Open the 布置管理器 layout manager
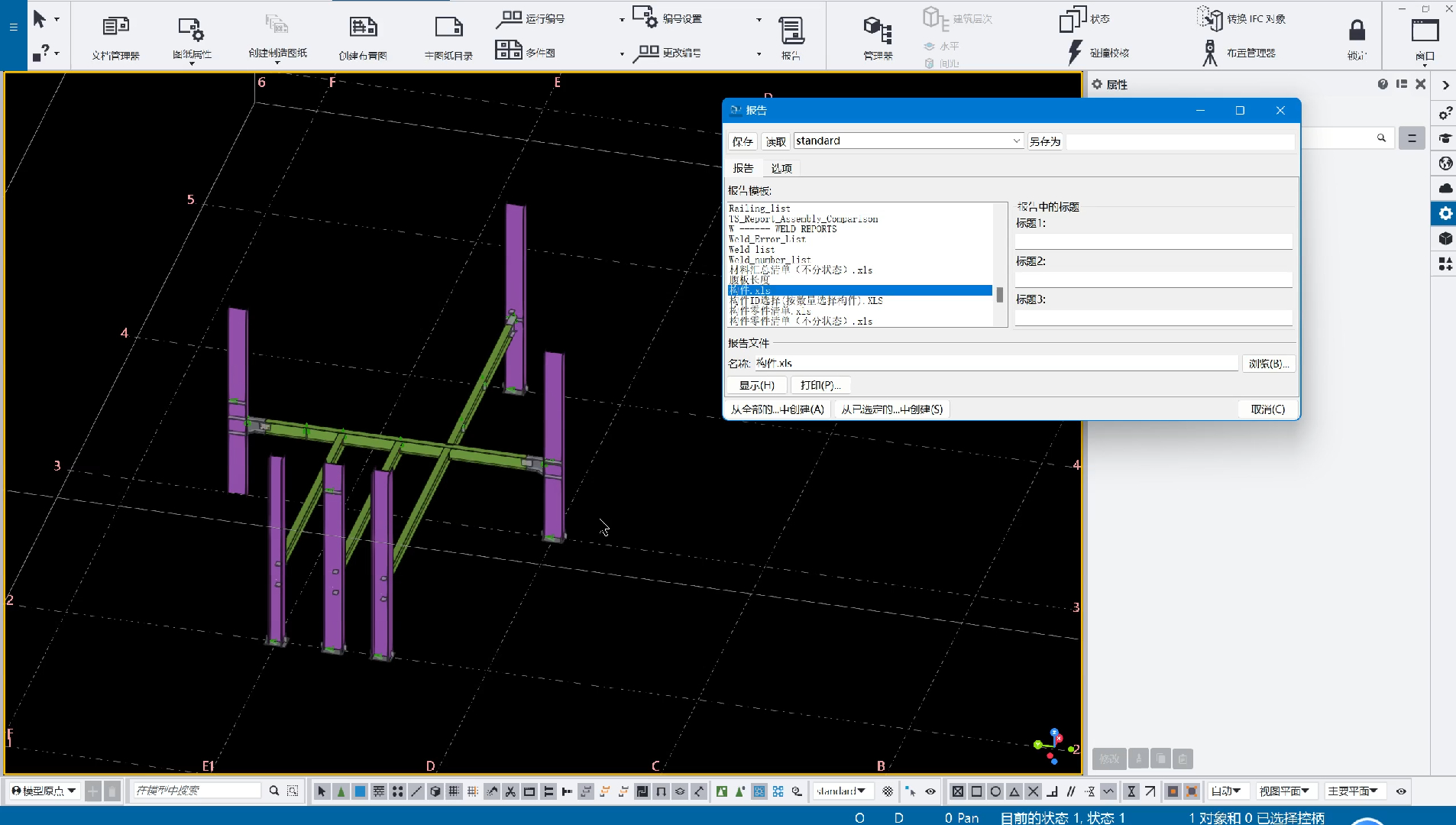This screenshot has height=825, width=1456. click(x=1239, y=52)
